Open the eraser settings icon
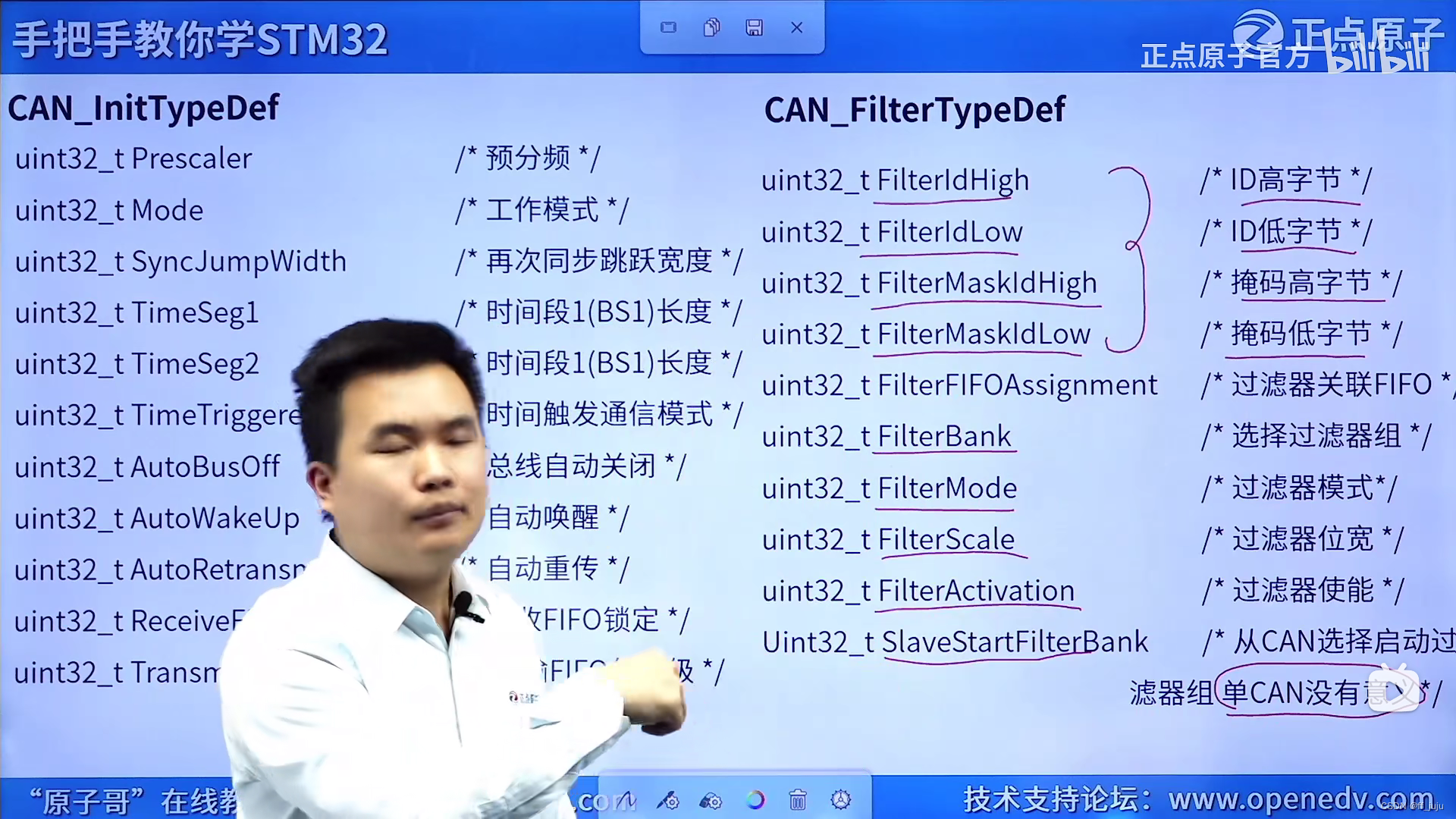This screenshot has height=819, width=1456. pos(711,801)
